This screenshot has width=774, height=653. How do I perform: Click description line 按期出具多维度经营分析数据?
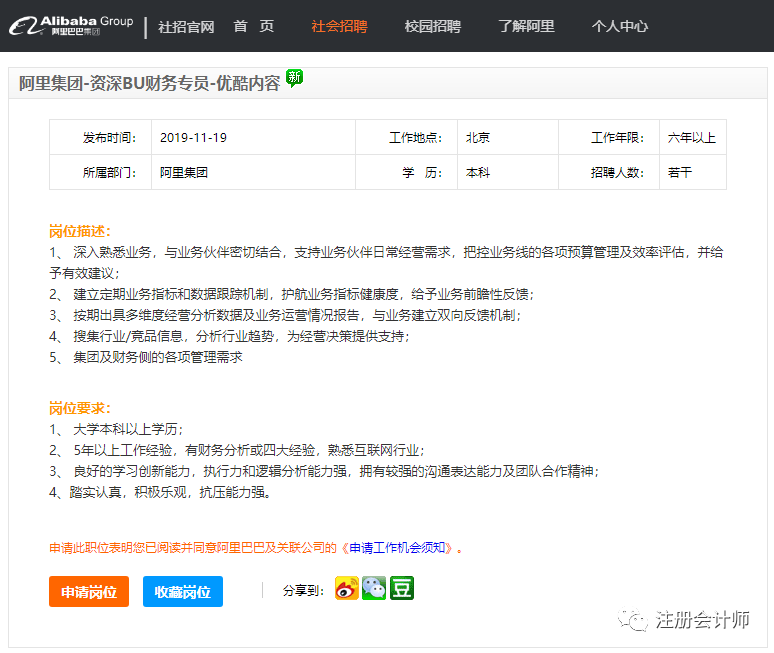coord(285,315)
